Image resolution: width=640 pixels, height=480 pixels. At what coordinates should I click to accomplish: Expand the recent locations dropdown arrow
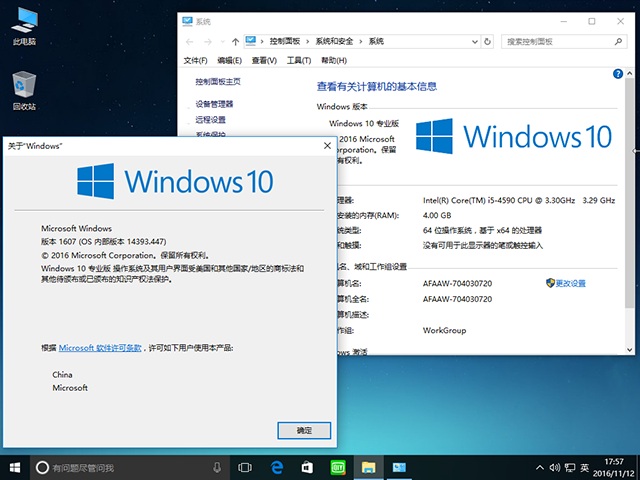pos(222,42)
